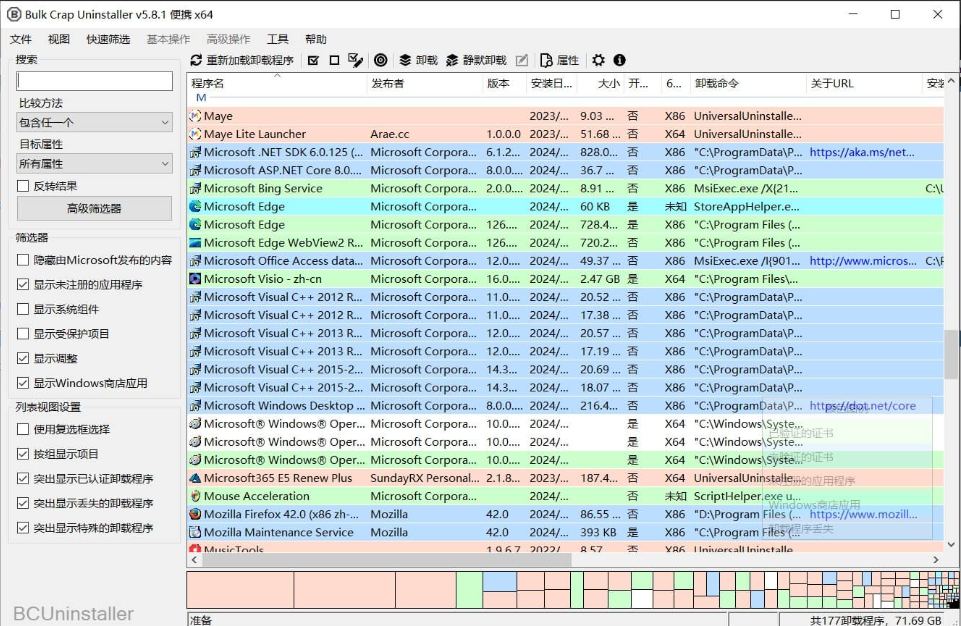
Task: Click the largest leftmost pink treemap block
Action: tap(240, 590)
